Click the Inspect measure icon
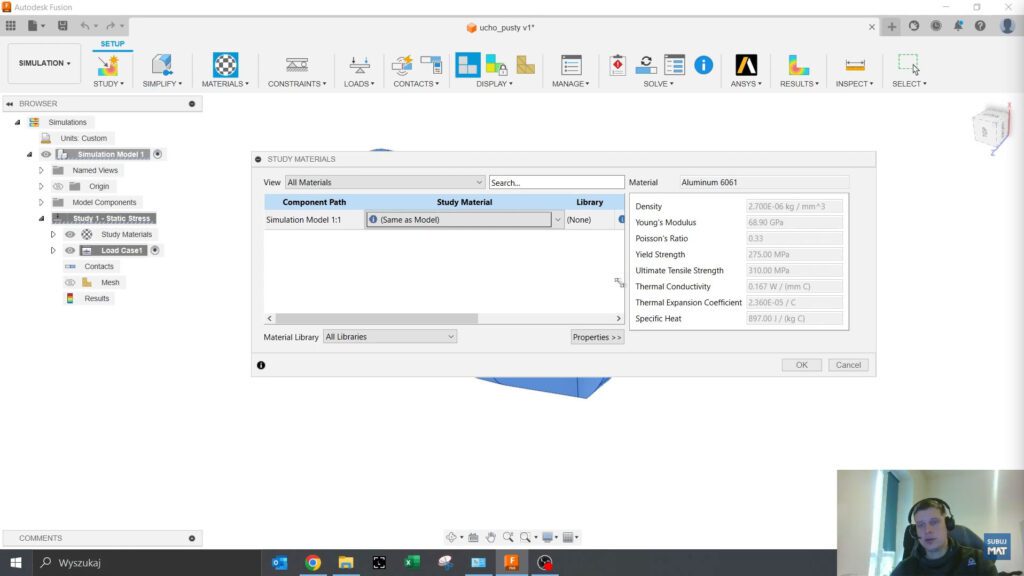The height and width of the screenshot is (576, 1024). click(854, 65)
